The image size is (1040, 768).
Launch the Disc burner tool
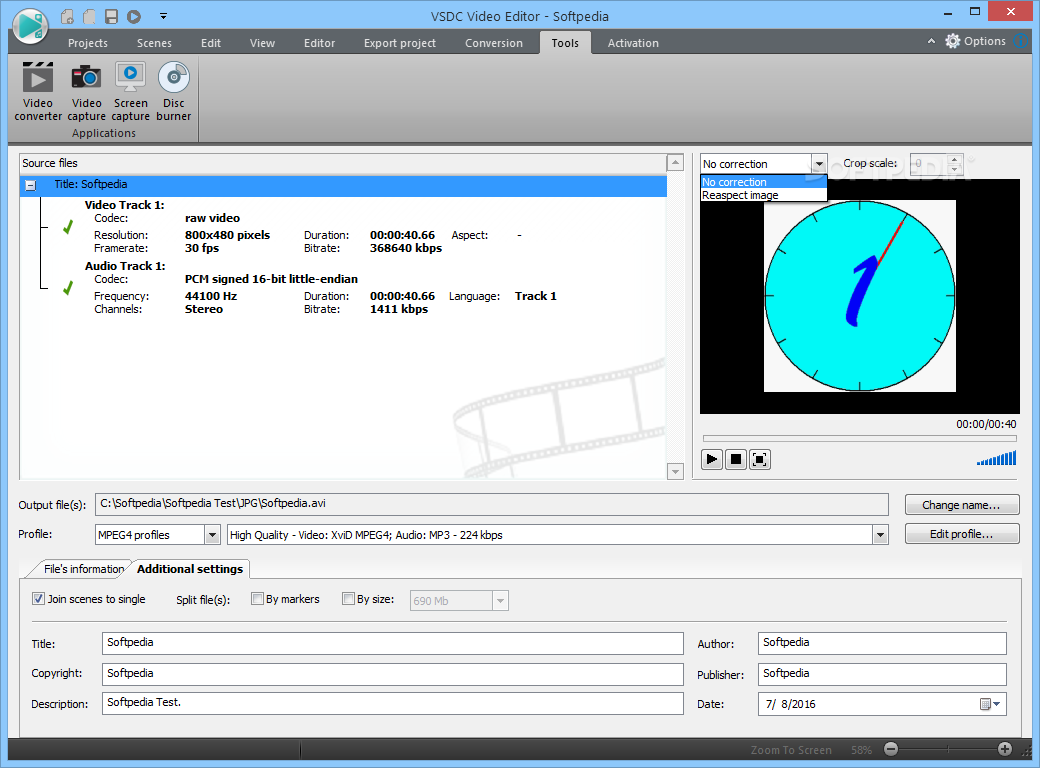tap(174, 92)
